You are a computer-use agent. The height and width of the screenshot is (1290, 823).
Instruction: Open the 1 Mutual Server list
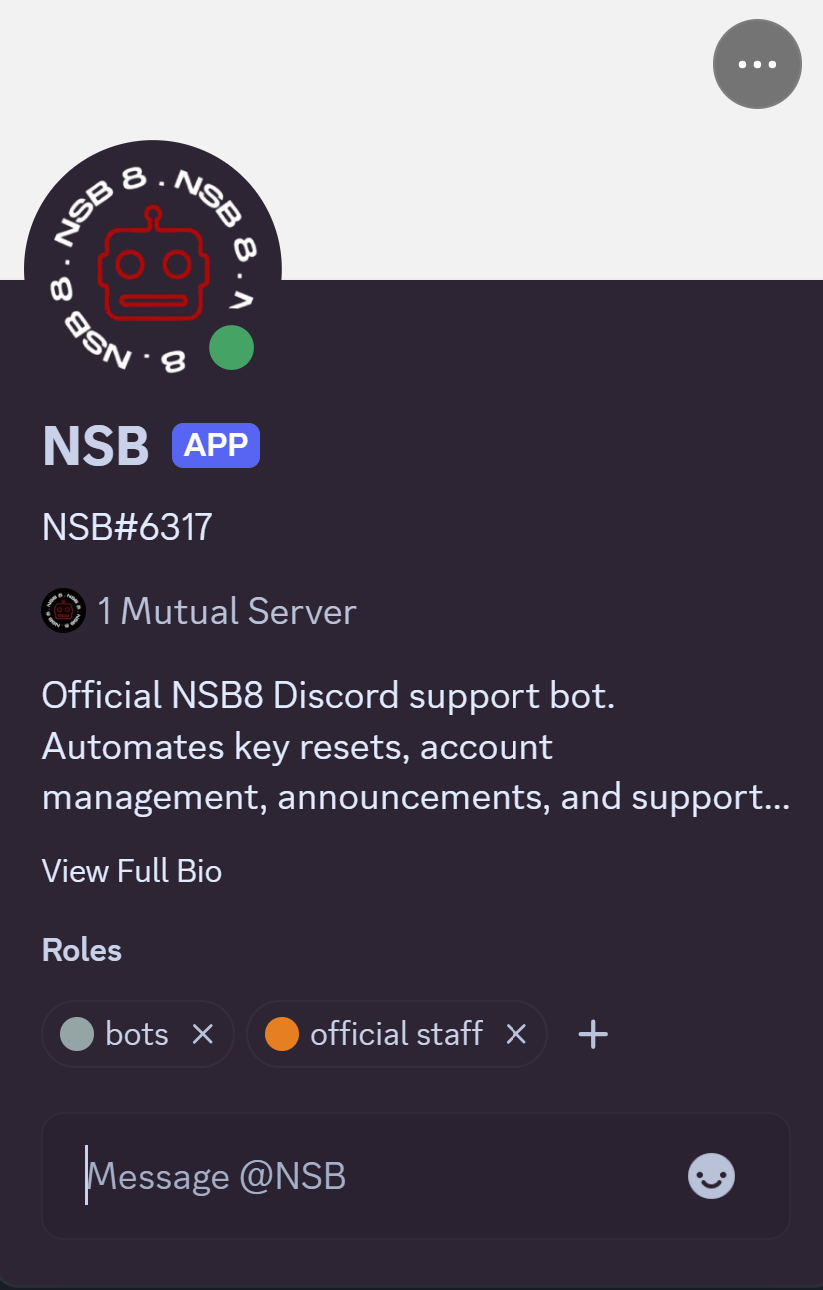(x=227, y=611)
